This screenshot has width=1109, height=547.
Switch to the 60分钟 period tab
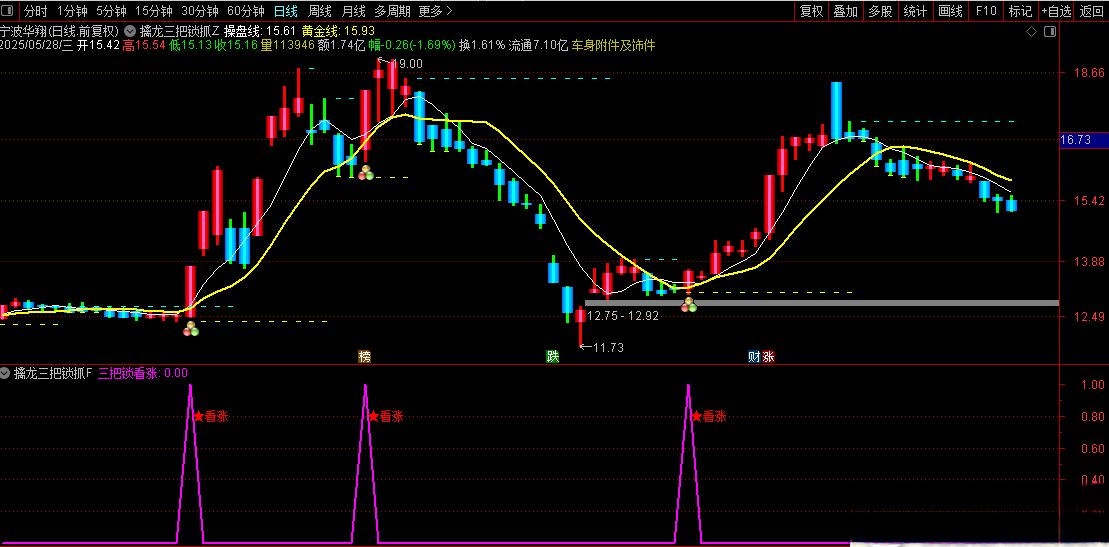coord(245,11)
